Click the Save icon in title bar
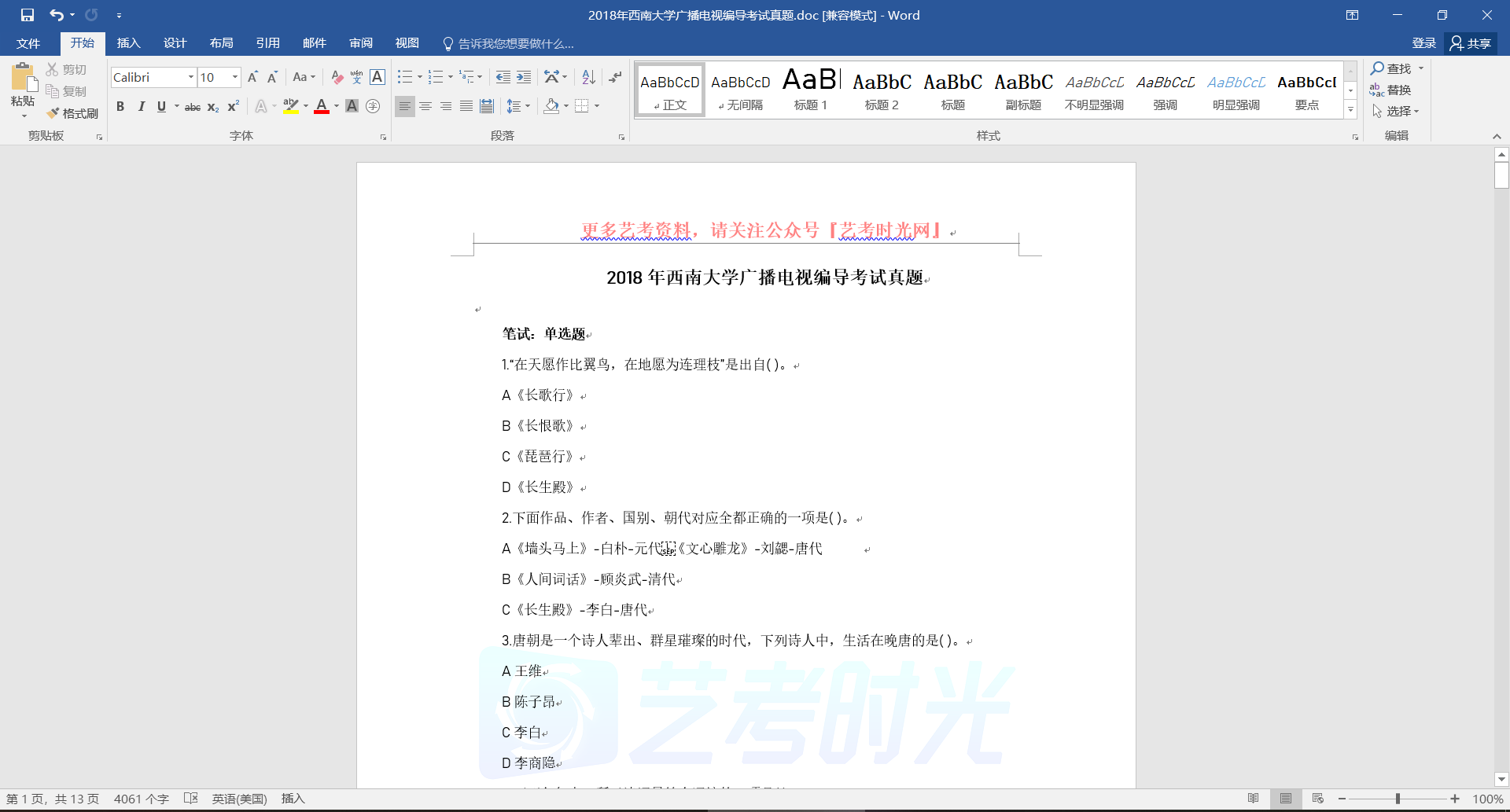The image size is (1510, 812). (x=28, y=15)
